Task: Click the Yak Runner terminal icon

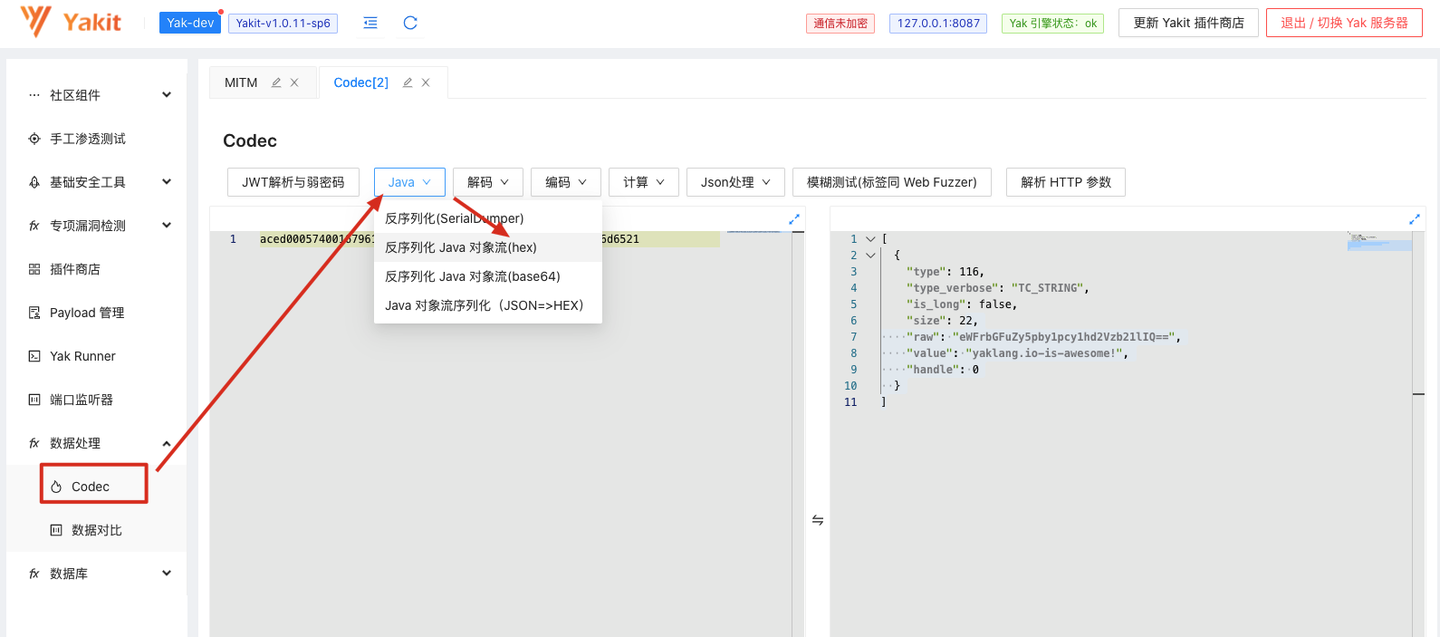Action: pyautogui.click(x=34, y=356)
